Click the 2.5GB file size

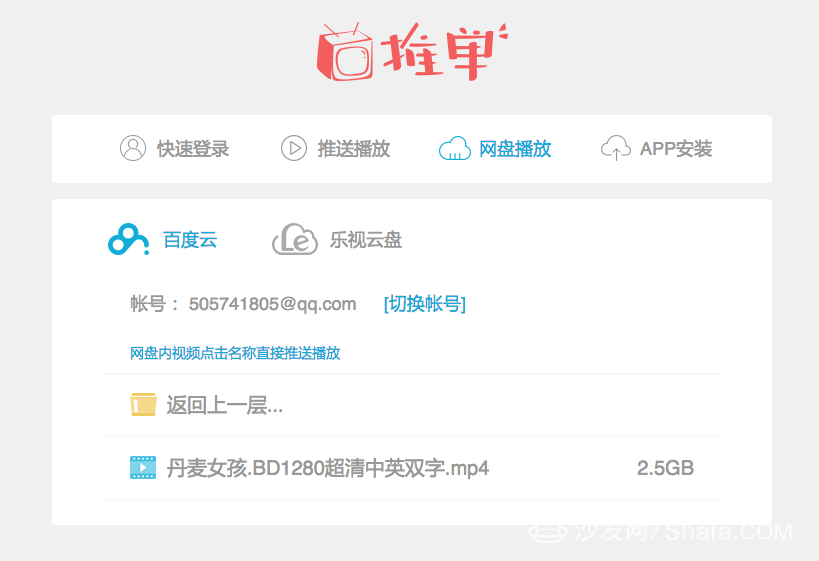click(x=665, y=468)
